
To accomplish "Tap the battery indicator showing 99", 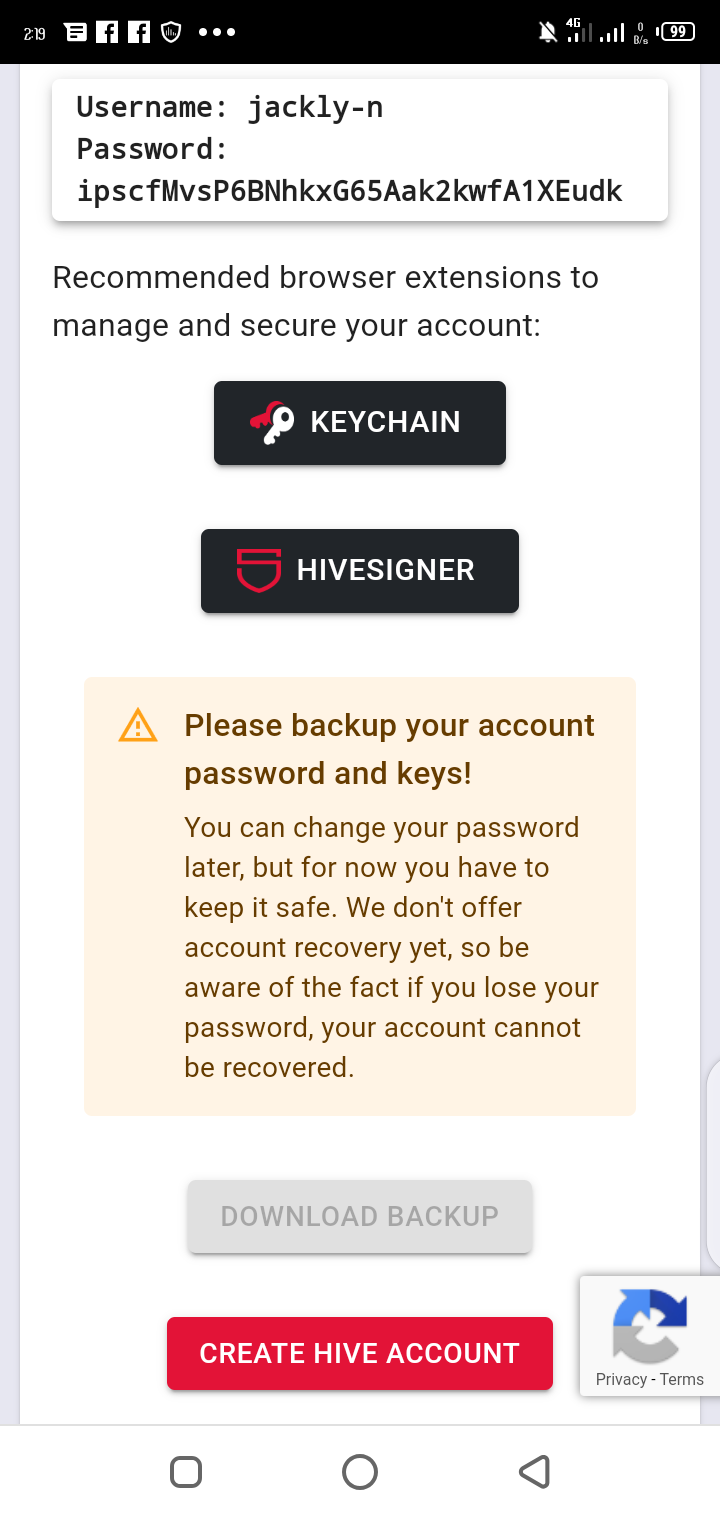I will point(677,32).
